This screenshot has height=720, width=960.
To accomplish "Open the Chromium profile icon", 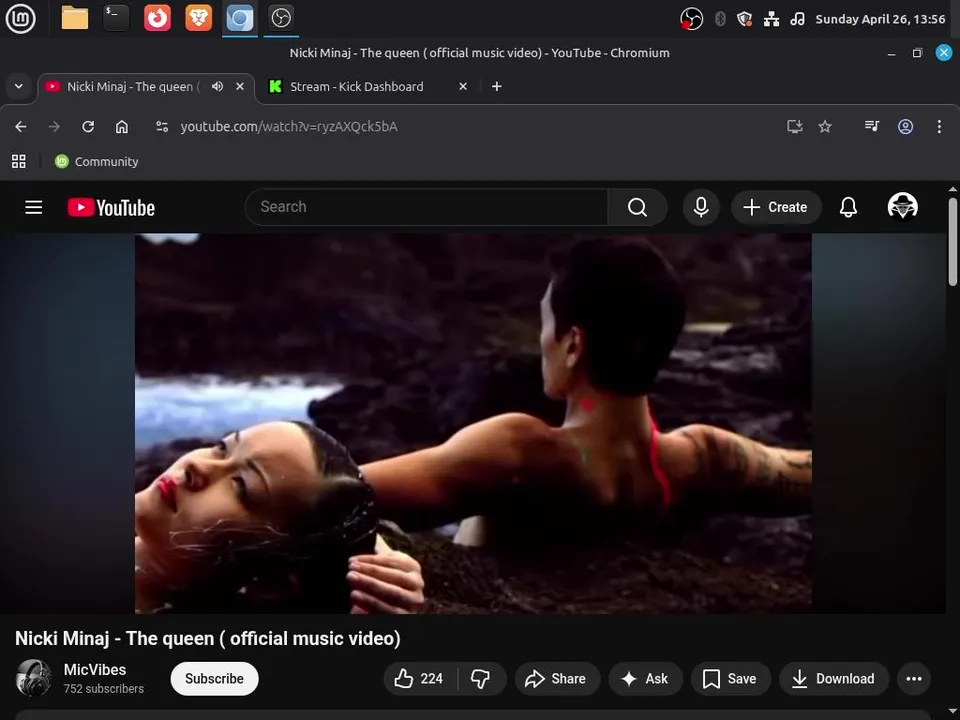I will tap(906, 127).
